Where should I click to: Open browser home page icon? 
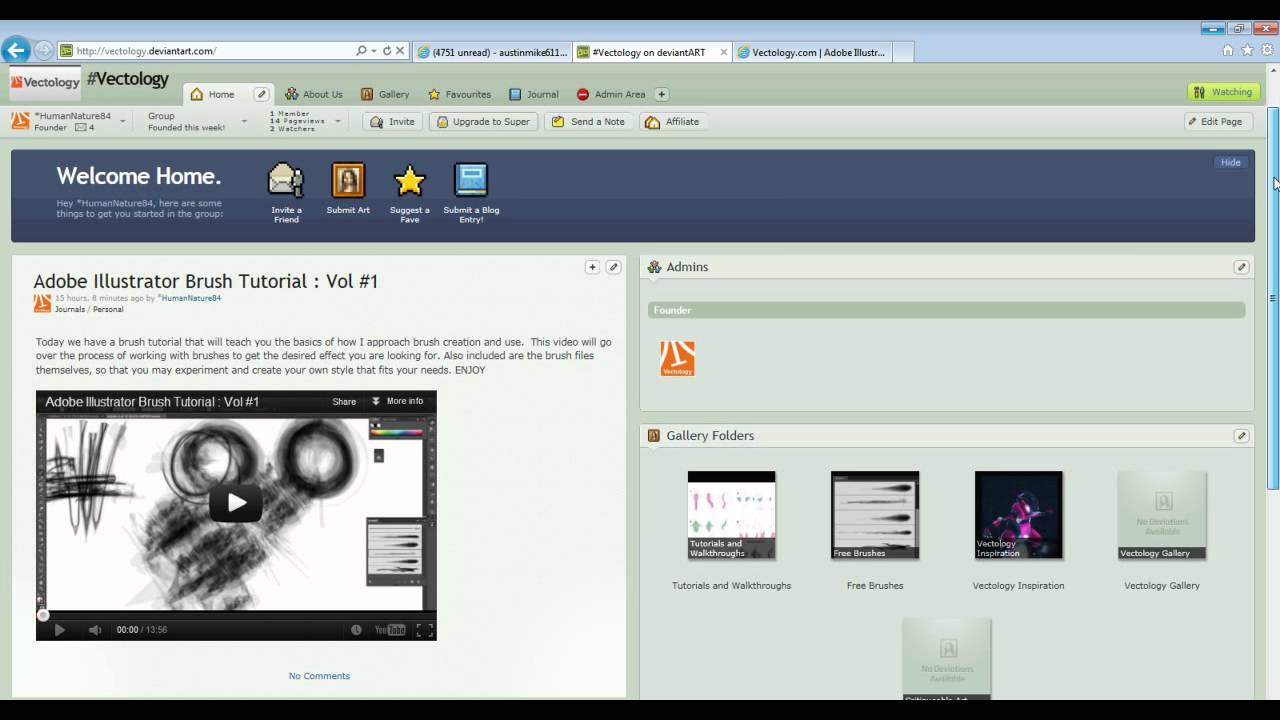[x=1228, y=50]
